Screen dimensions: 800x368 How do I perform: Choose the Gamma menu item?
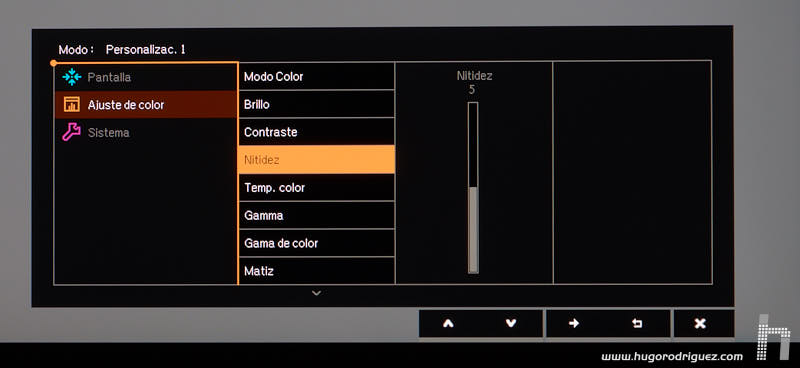(x=316, y=215)
